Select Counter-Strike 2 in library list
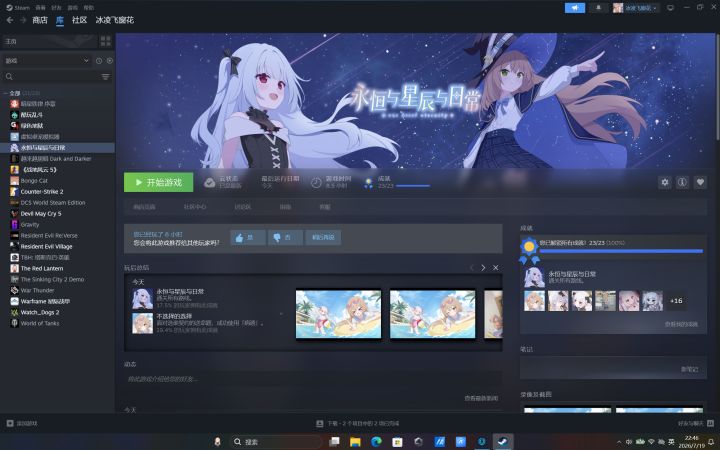720x450 pixels. pyautogui.click(x=57, y=191)
